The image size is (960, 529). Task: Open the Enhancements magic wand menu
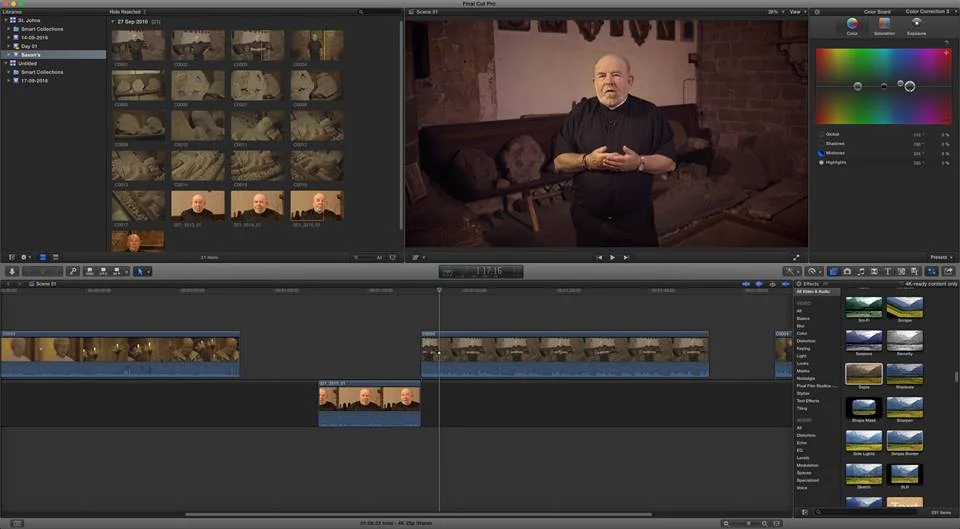point(791,271)
